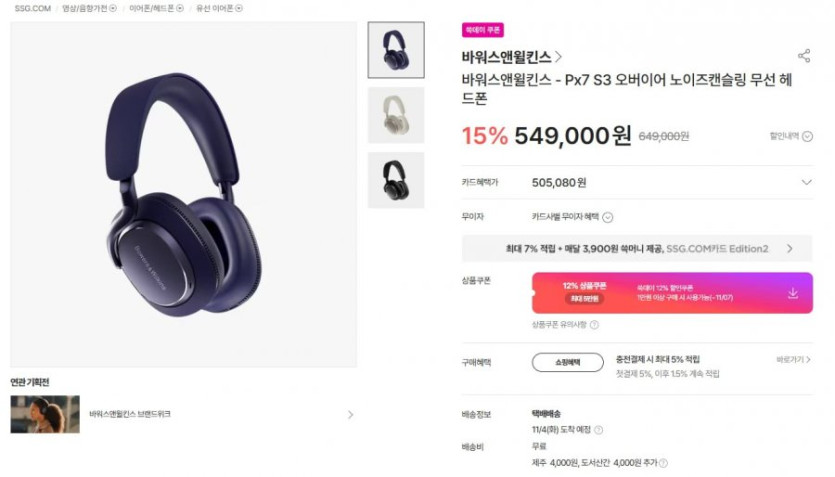Select the black headphone color thumbnail
The height and width of the screenshot is (477, 835).
pyautogui.click(x=396, y=180)
